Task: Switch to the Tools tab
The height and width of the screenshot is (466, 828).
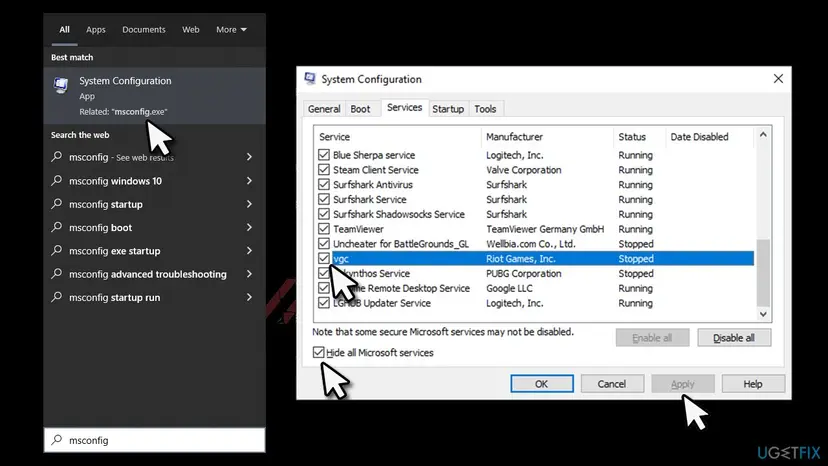Action: point(485,109)
